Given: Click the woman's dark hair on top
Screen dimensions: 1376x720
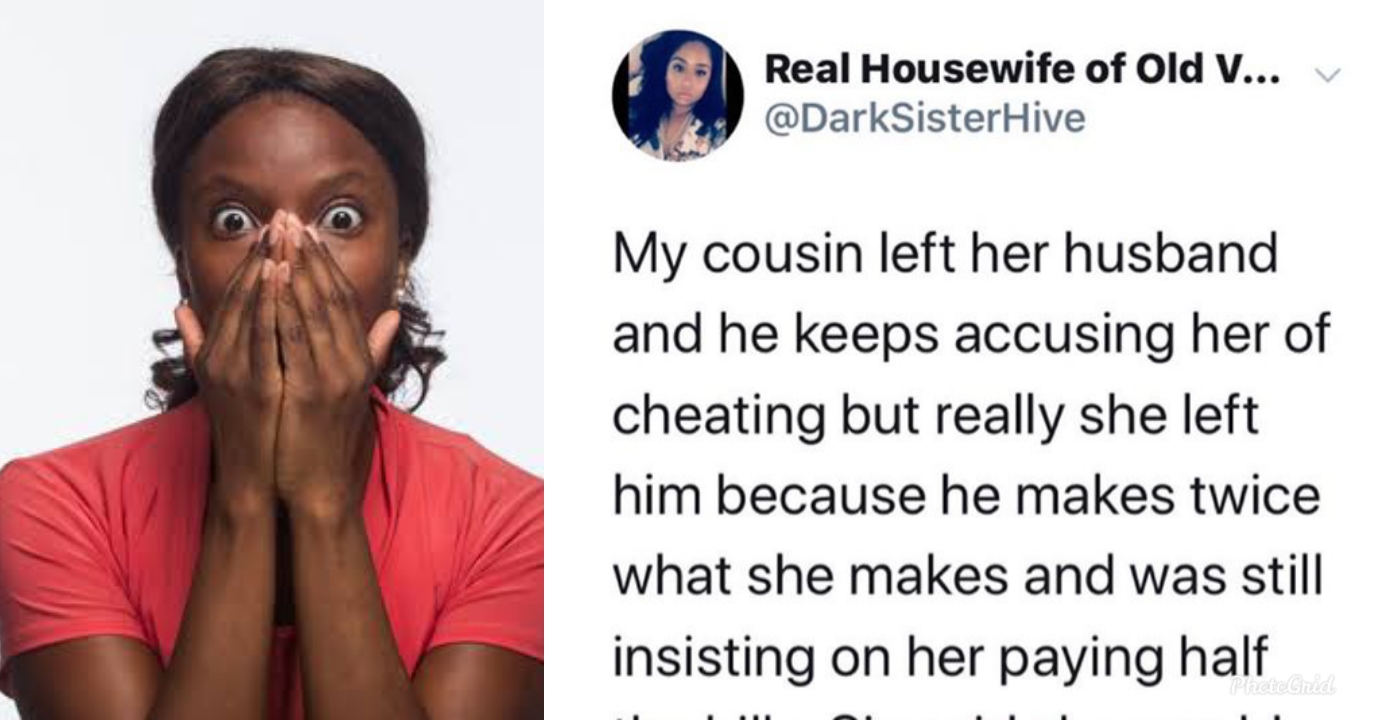Looking at the screenshot, I should [x=290, y=75].
